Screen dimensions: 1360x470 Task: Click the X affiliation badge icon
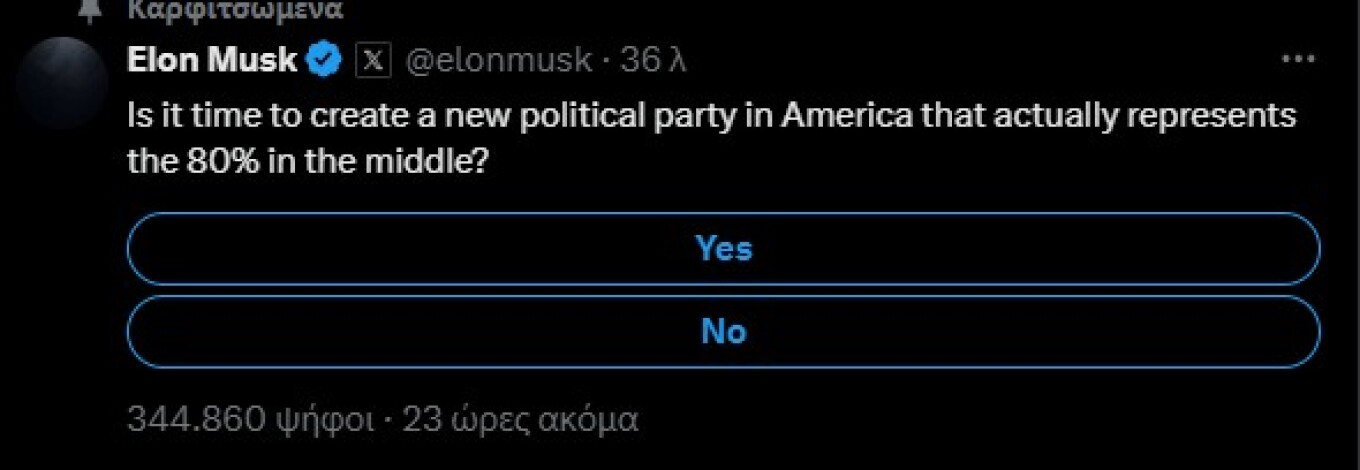(x=371, y=61)
